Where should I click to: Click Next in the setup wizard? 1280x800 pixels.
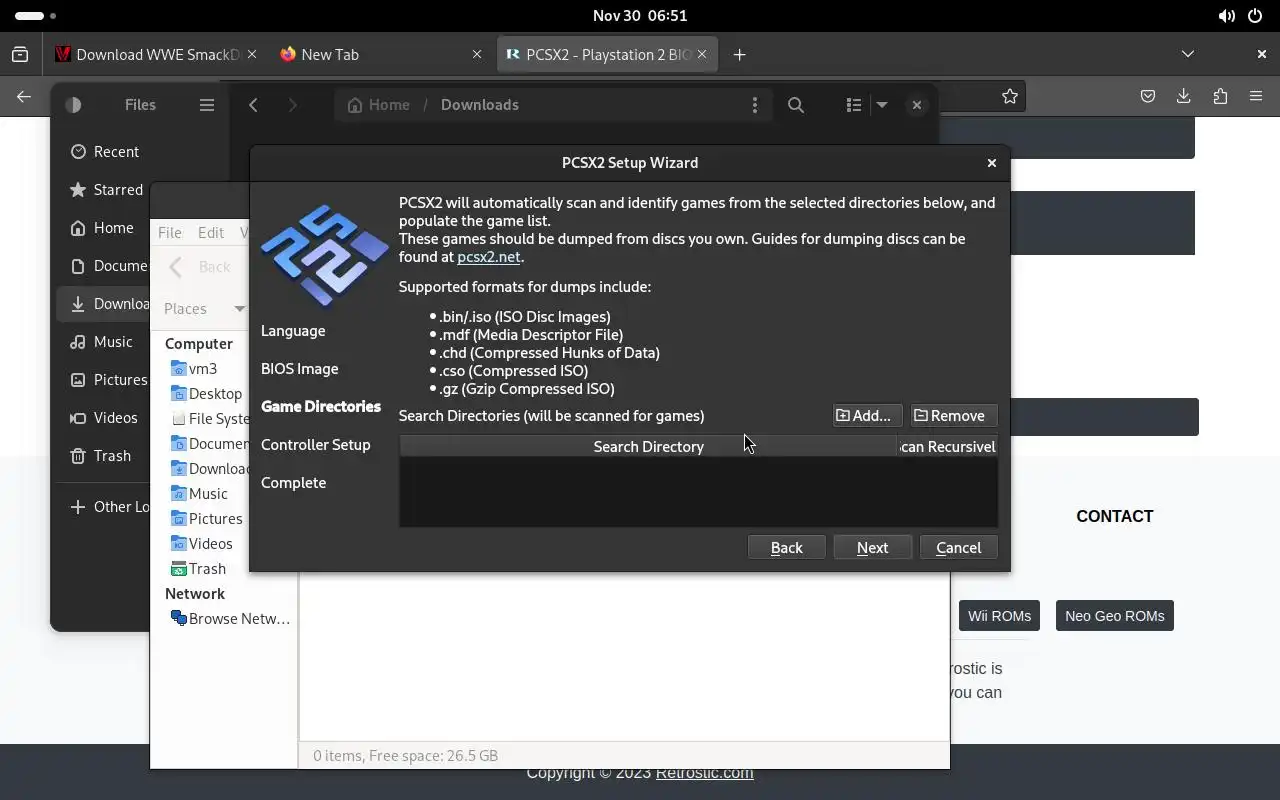coord(872,547)
